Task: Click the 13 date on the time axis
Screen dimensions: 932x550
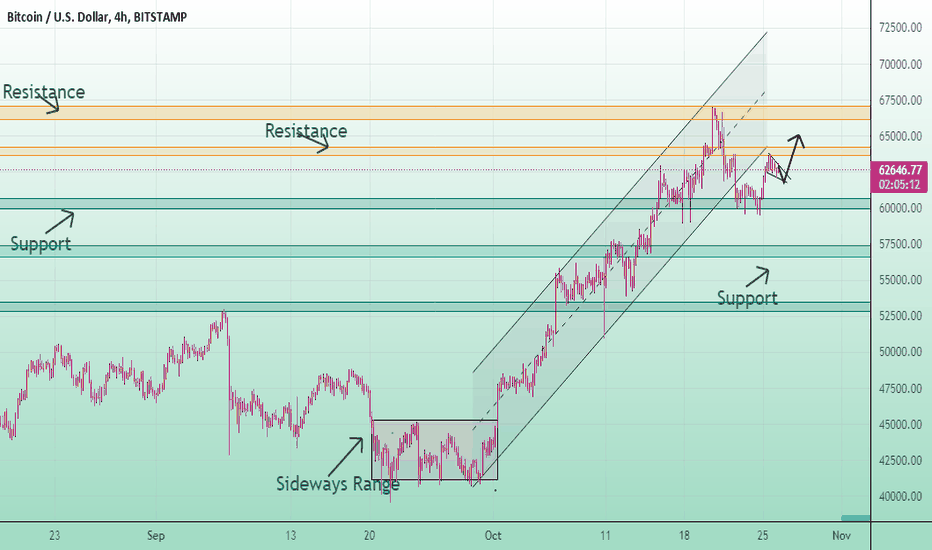Action: point(290,536)
